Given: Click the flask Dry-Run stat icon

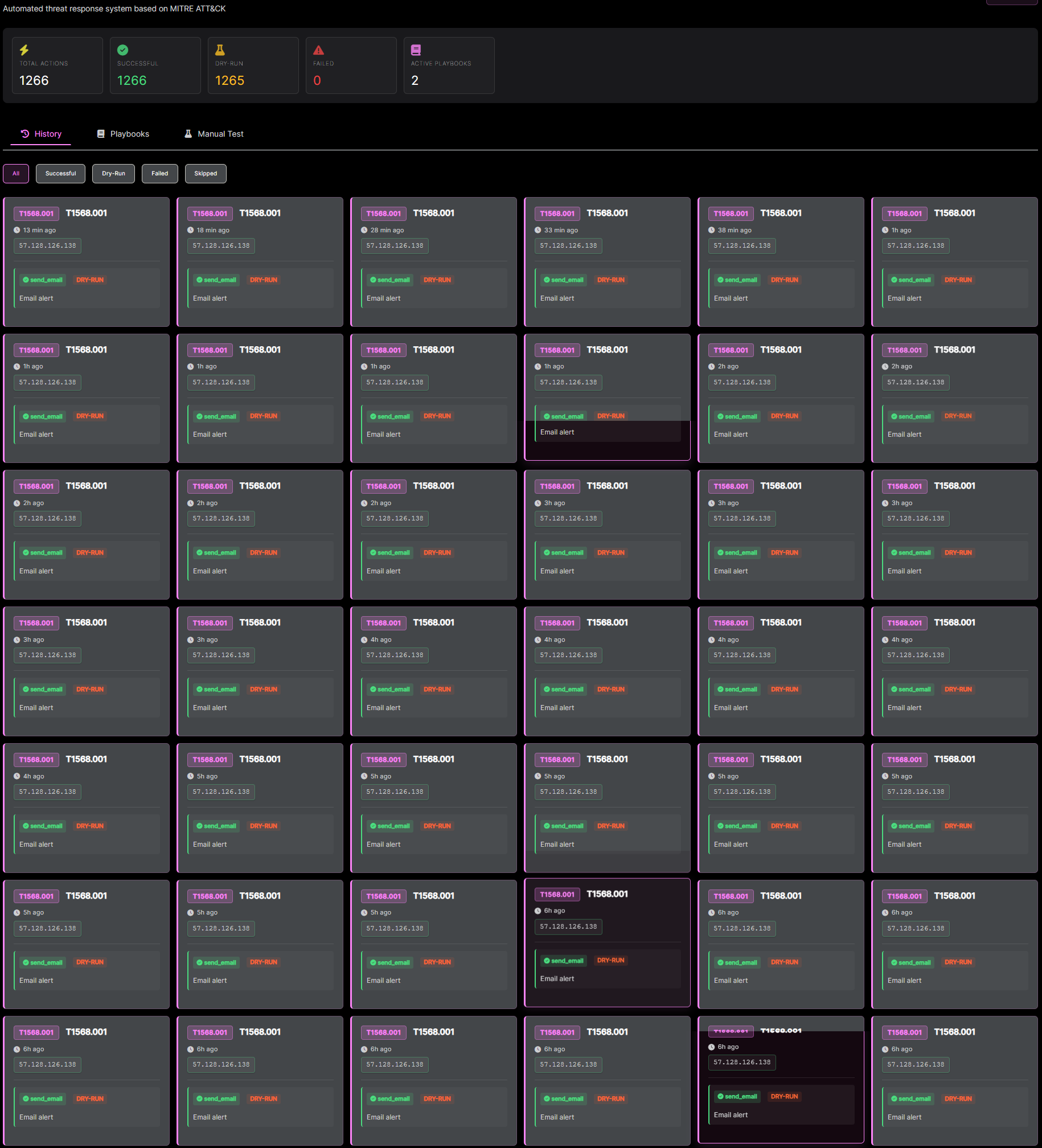Looking at the screenshot, I should [x=220, y=50].
